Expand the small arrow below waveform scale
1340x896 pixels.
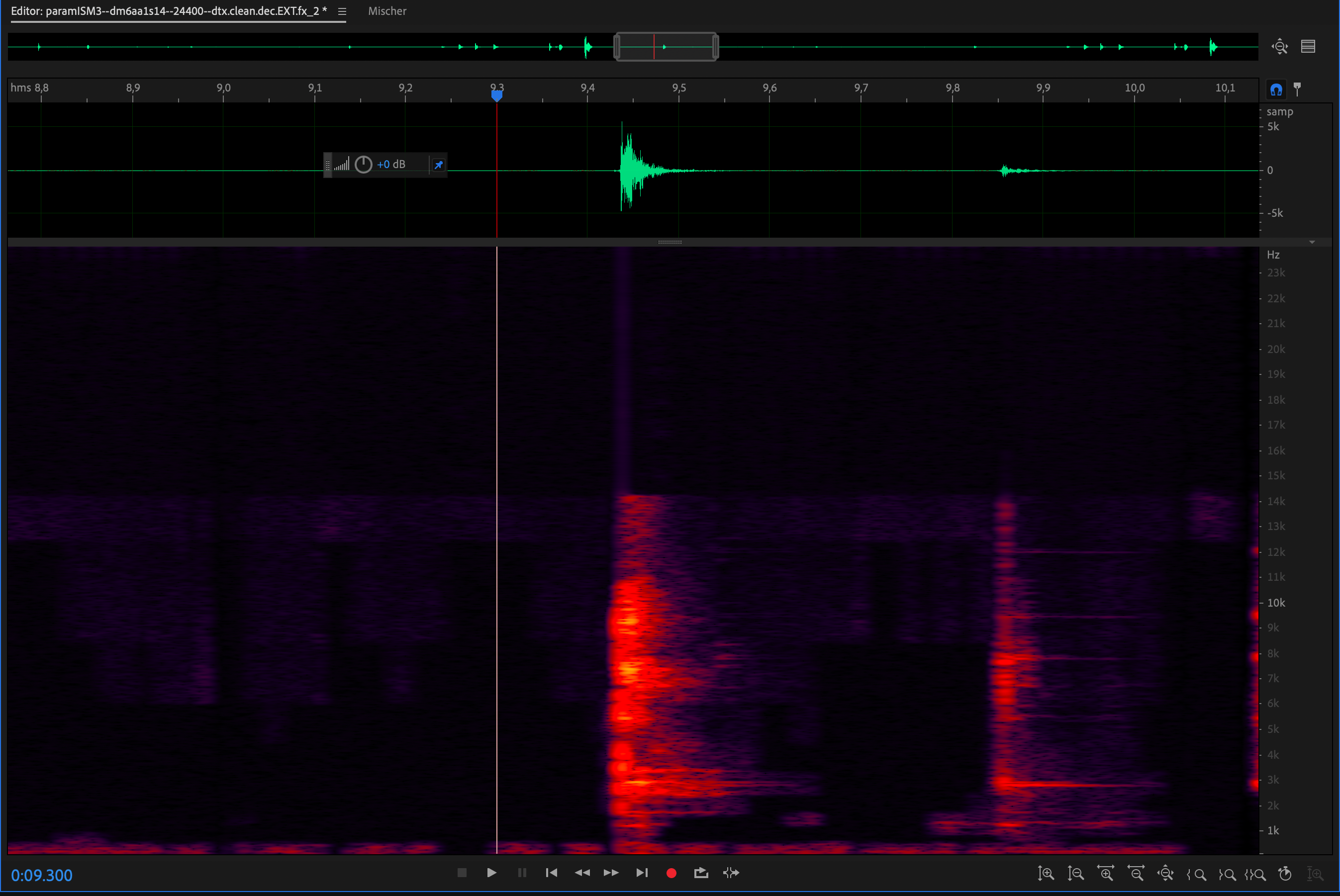[1312, 242]
